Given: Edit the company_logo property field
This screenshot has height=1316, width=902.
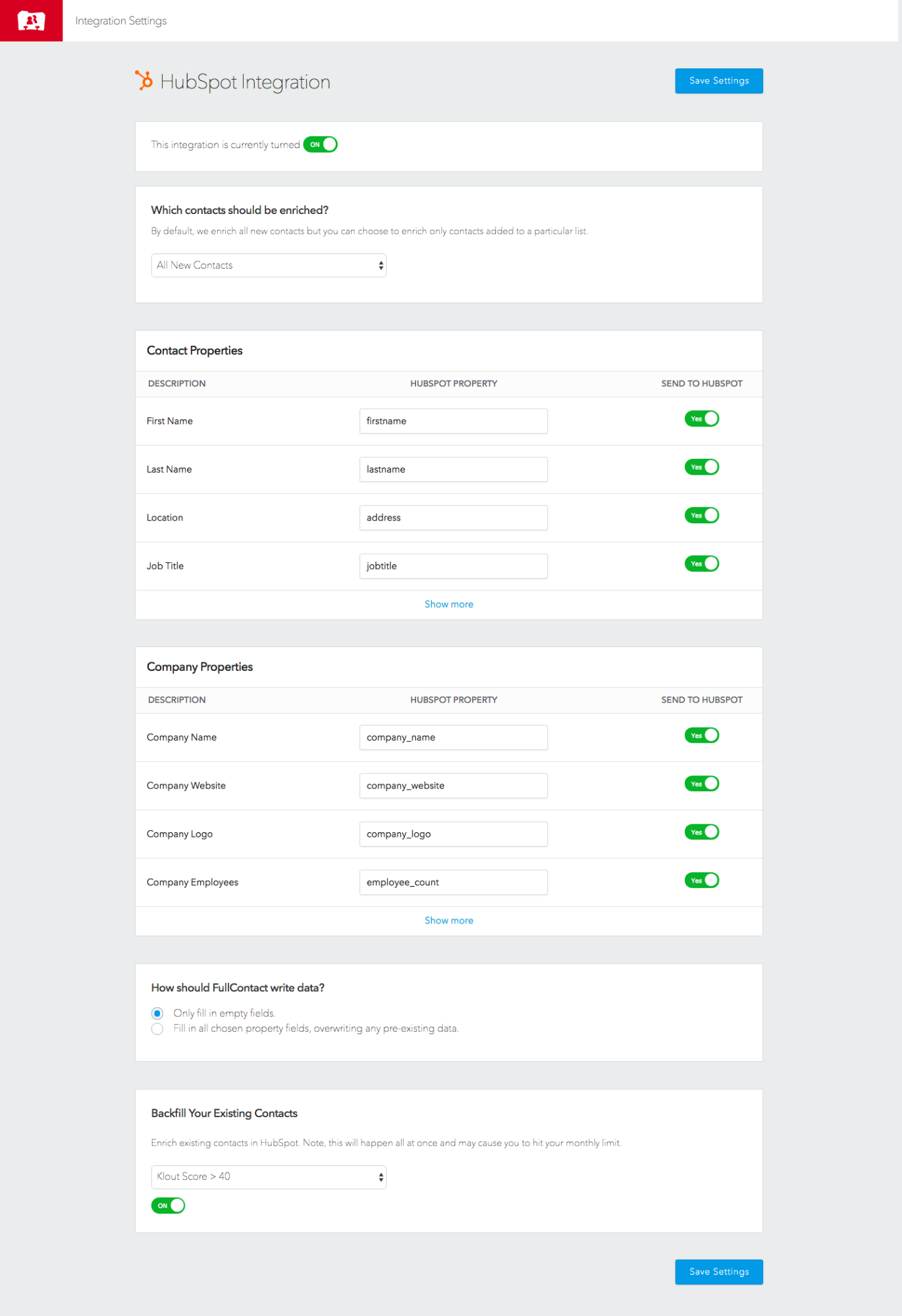Looking at the screenshot, I should pyautogui.click(x=454, y=834).
